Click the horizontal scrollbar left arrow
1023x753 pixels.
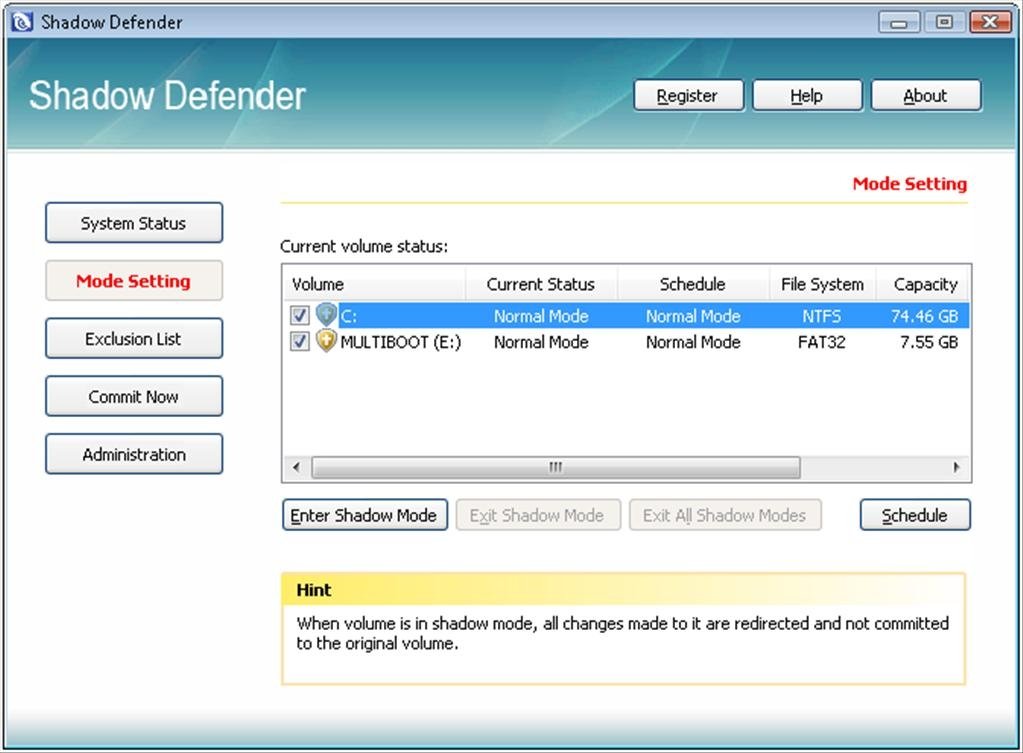coord(297,467)
